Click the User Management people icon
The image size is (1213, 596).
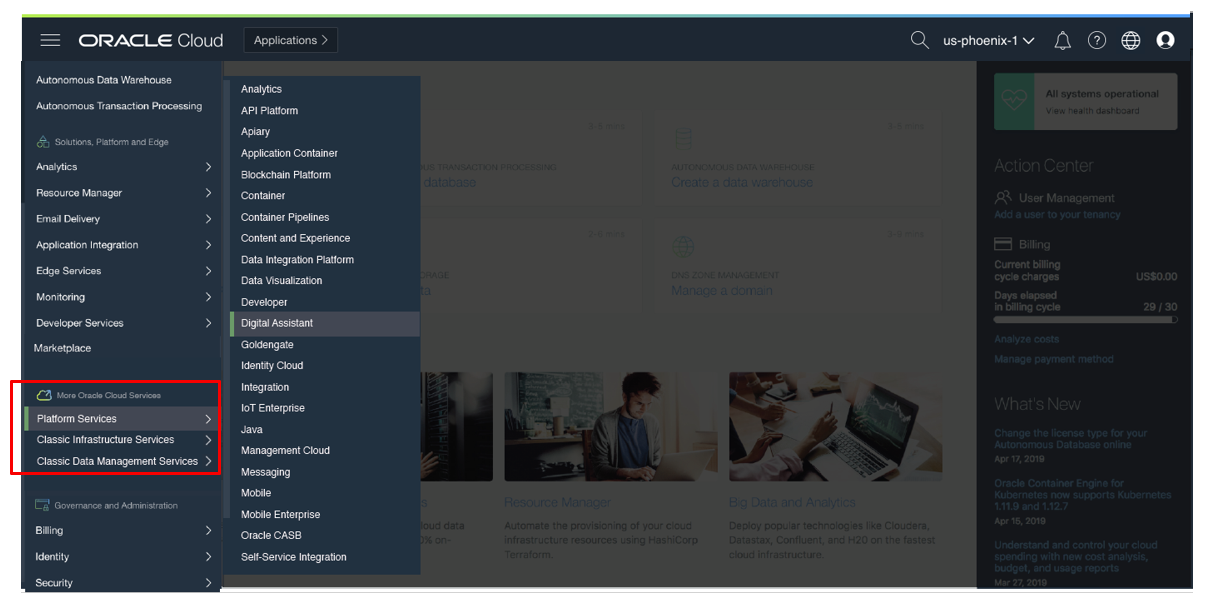click(x=1004, y=198)
